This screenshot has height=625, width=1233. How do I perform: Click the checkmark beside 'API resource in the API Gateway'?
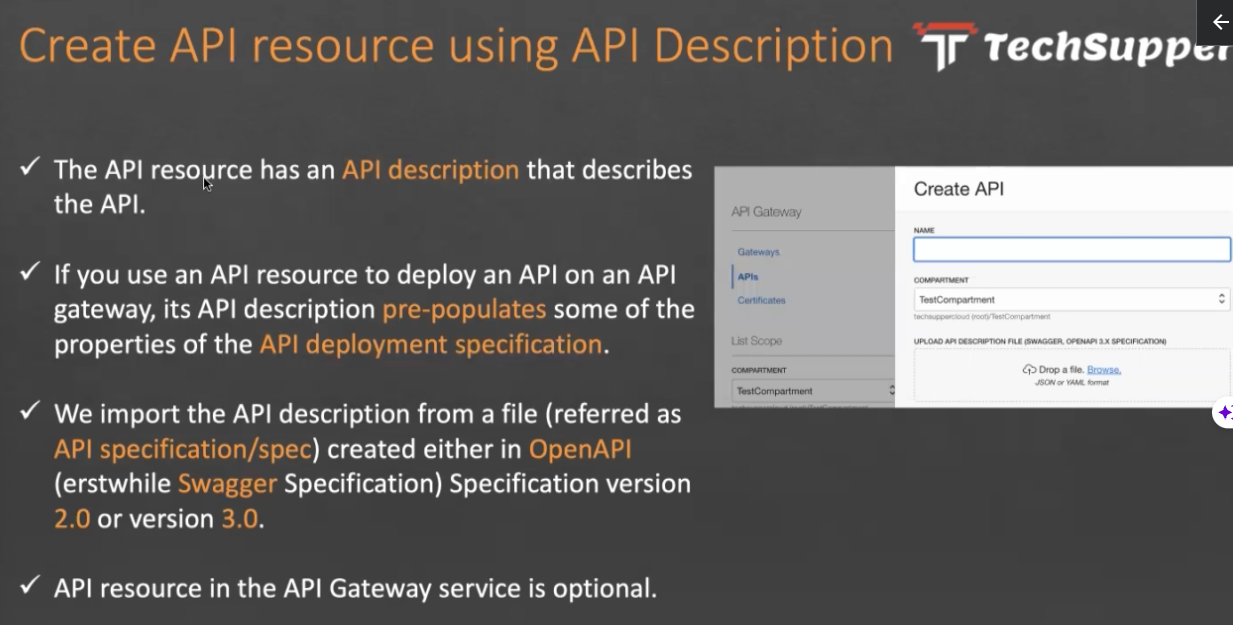tap(31, 586)
